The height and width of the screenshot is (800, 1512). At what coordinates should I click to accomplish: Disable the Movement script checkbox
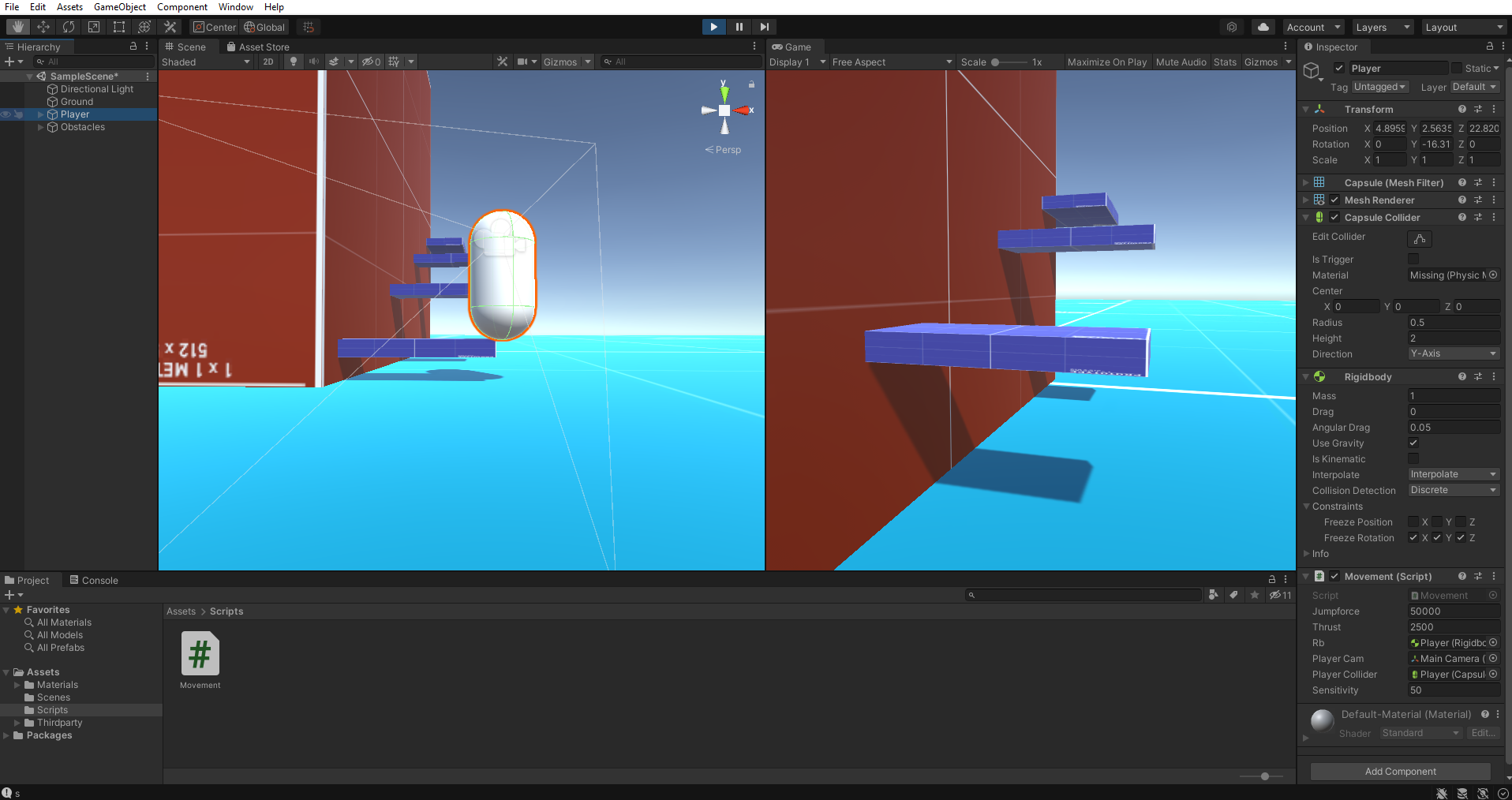(1334, 576)
